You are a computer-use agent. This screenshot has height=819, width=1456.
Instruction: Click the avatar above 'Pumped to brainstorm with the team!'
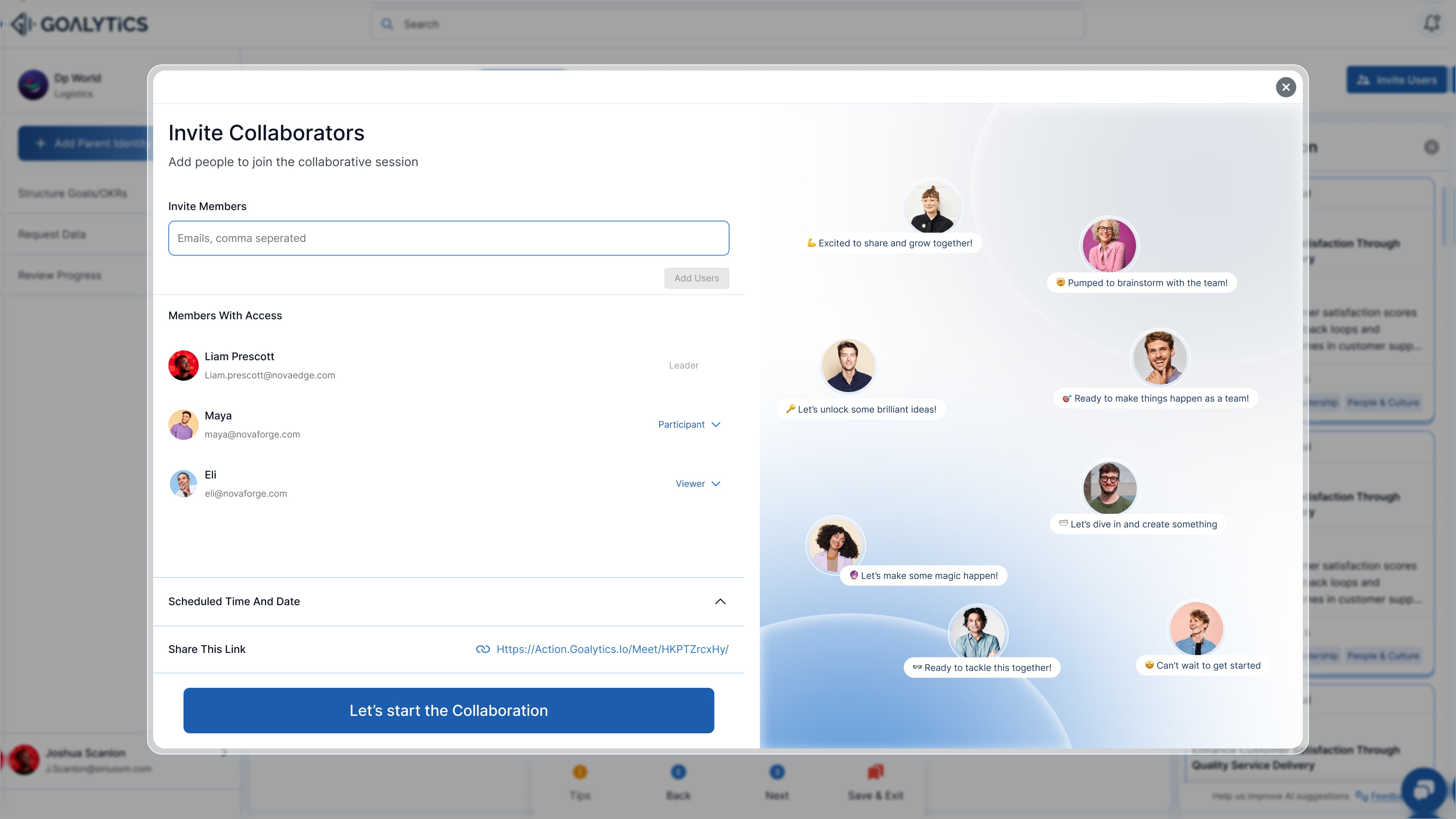(x=1108, y=246)
